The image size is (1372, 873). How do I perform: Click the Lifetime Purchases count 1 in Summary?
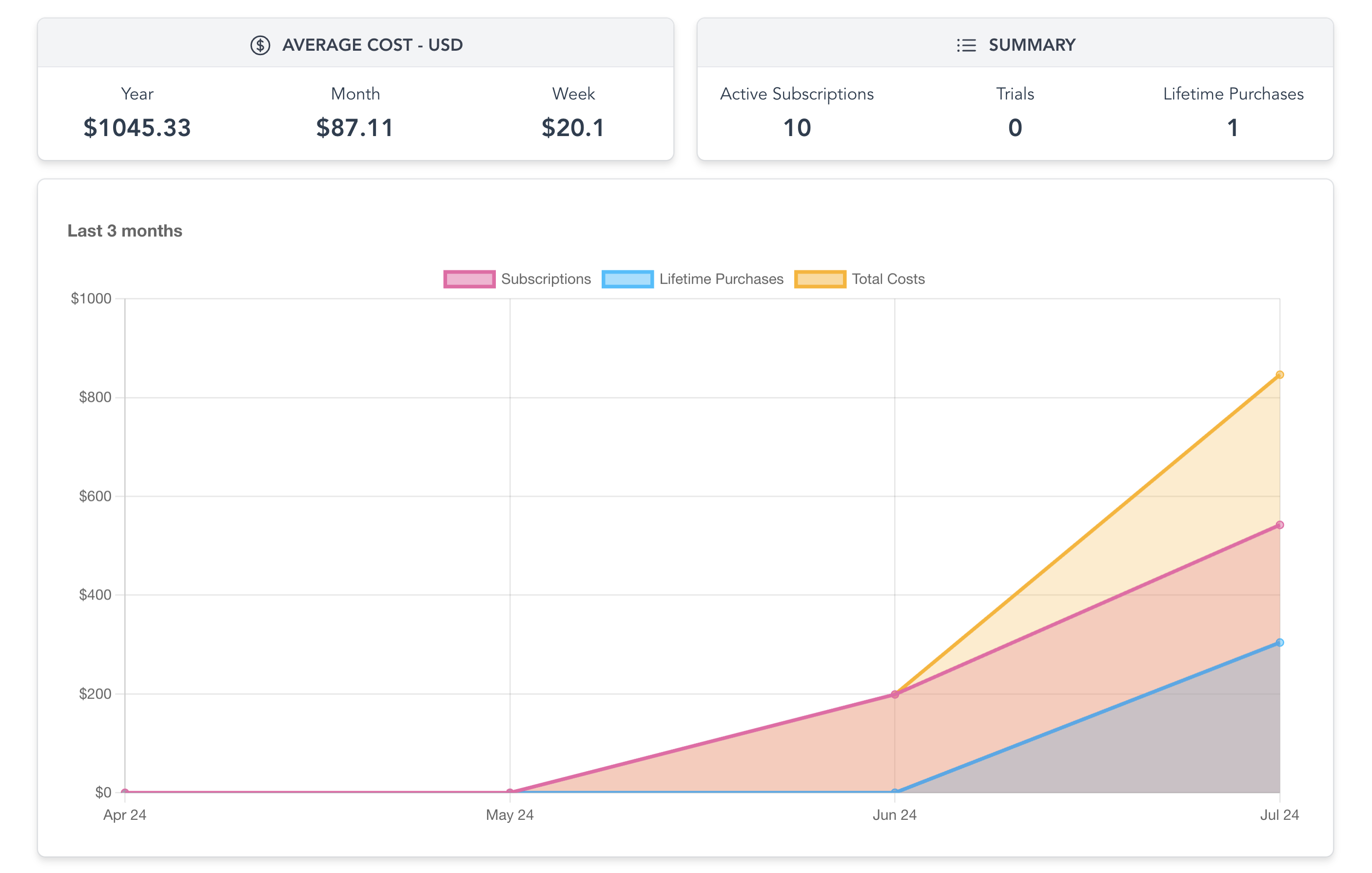pos(1233,128)
